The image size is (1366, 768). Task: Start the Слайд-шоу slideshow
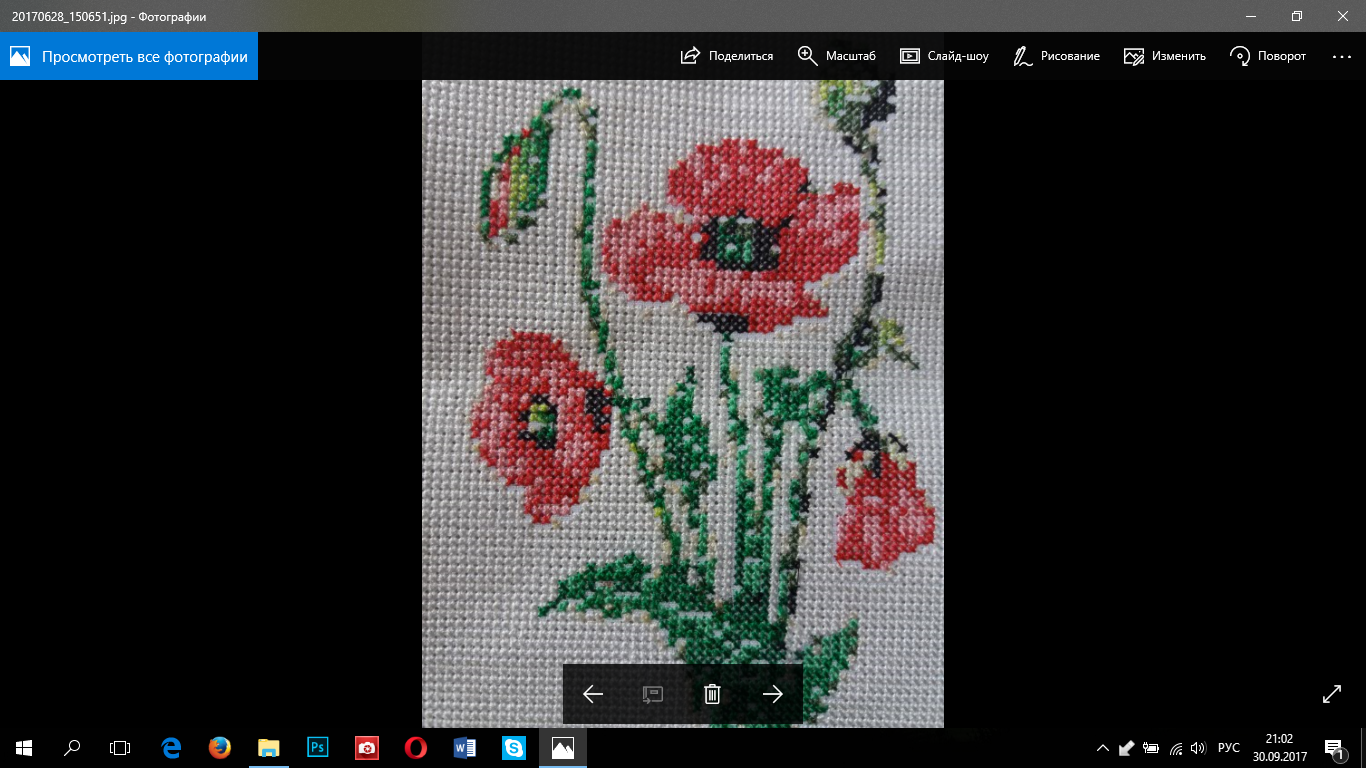tap(945, 56)
